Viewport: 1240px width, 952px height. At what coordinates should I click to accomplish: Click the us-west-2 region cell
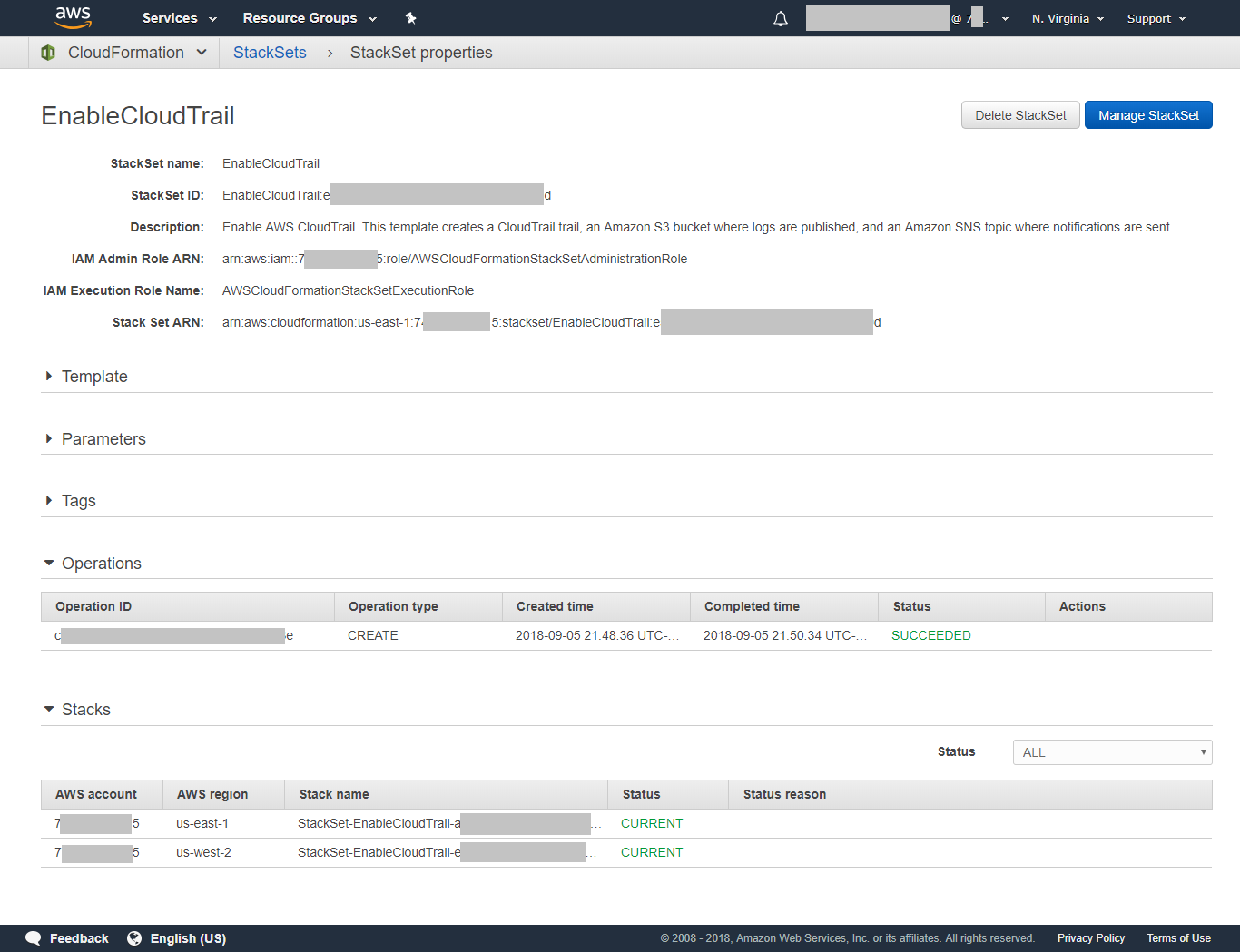click(x=203, y=852)
